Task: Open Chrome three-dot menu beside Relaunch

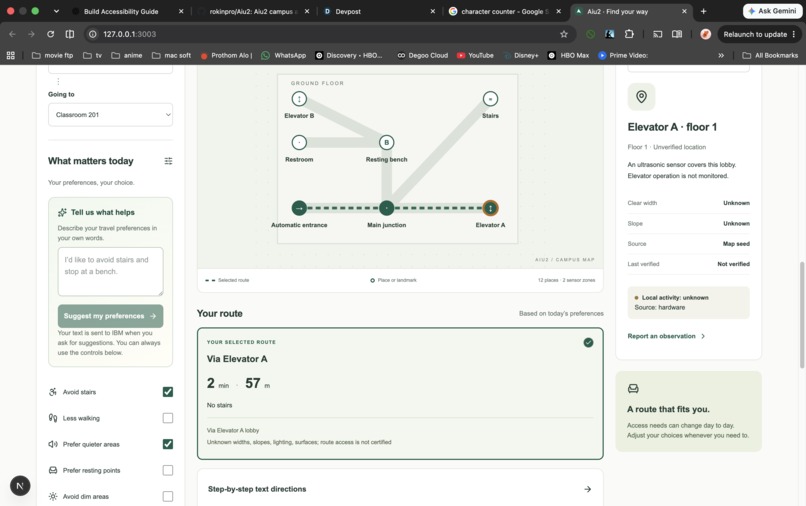Action: click(x=794, y=34)
